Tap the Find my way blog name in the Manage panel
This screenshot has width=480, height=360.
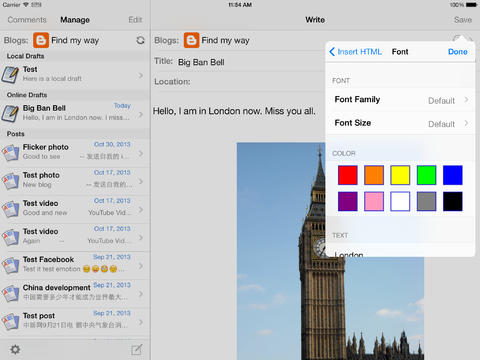click(75, 40)
